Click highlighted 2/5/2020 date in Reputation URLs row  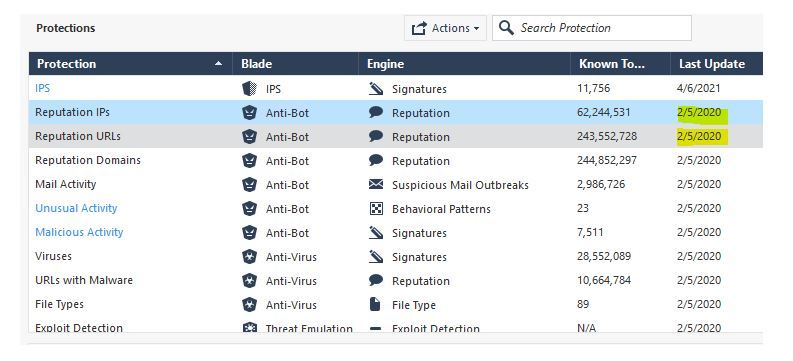pos(700,137)
